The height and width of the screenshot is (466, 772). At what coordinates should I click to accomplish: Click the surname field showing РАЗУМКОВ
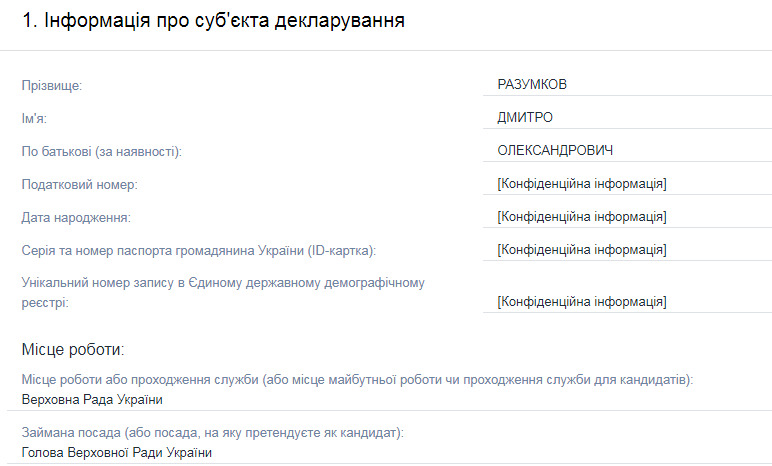tap(627, 85)
